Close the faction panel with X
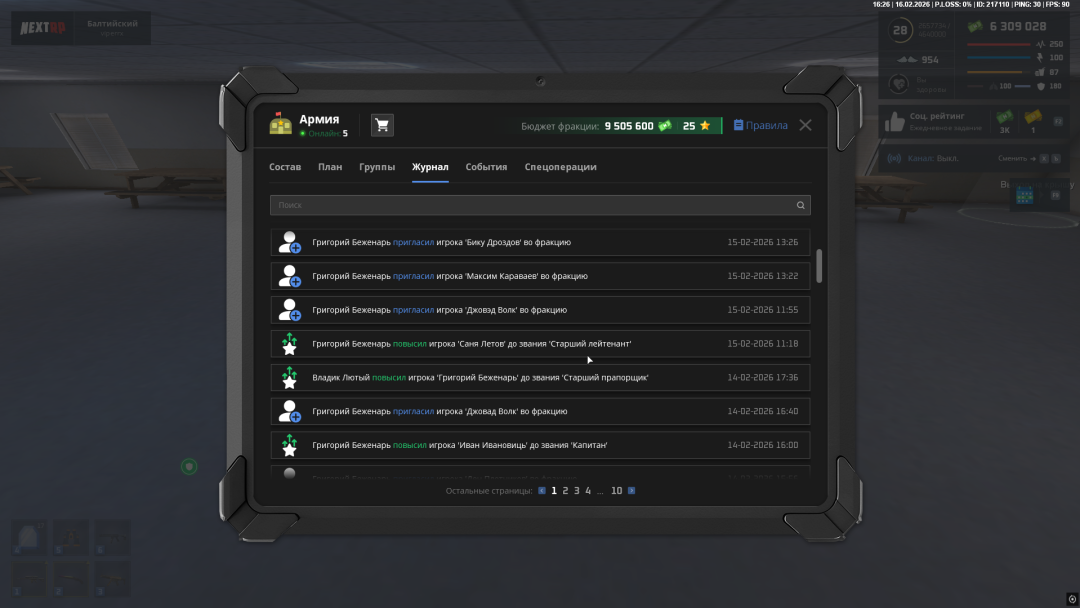This screenshot has height=608, width=1080. 805,125
